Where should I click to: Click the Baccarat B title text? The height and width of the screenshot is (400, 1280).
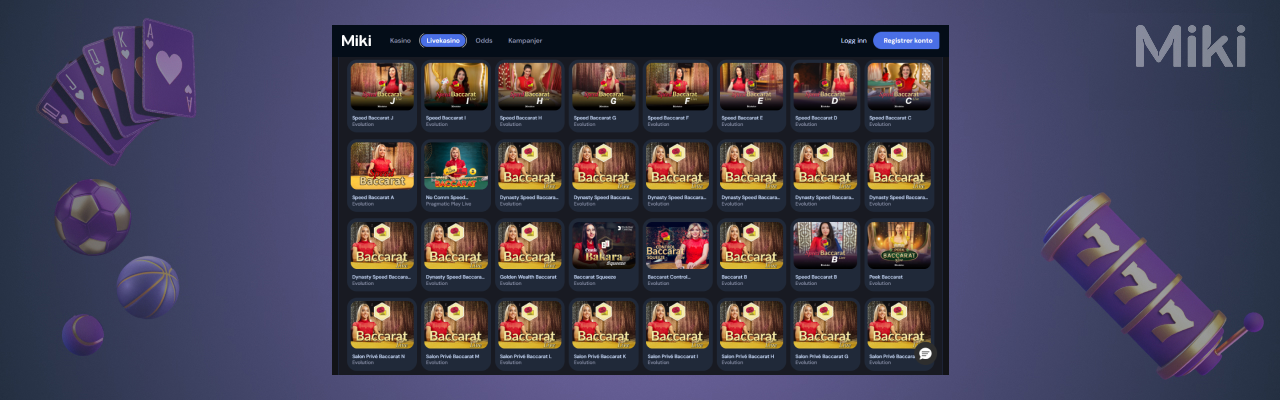735,277
